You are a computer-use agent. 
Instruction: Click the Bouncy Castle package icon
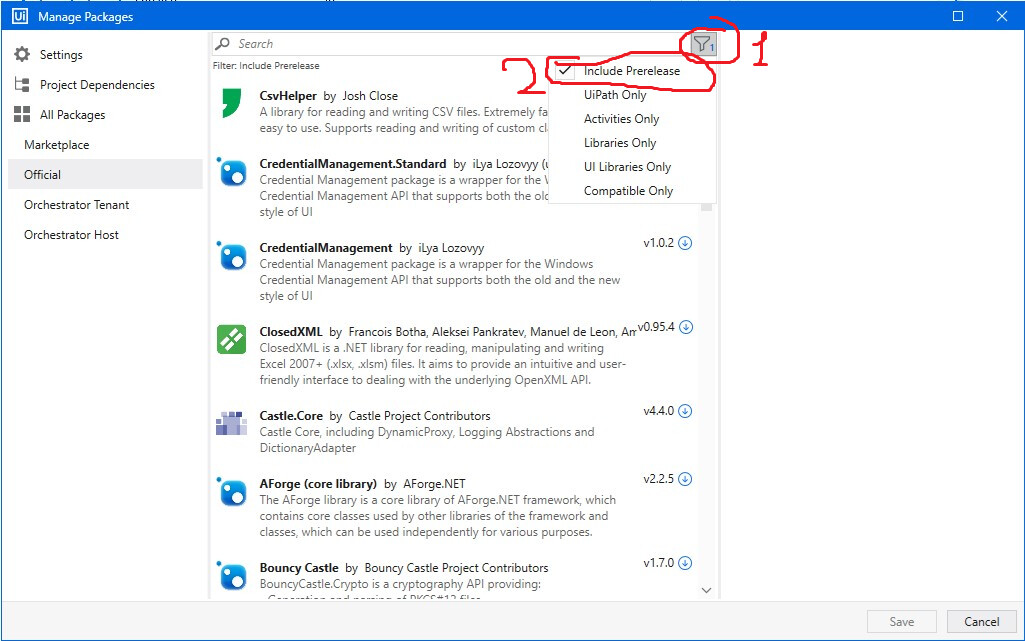pyautogui.click(x=232, y=576)
